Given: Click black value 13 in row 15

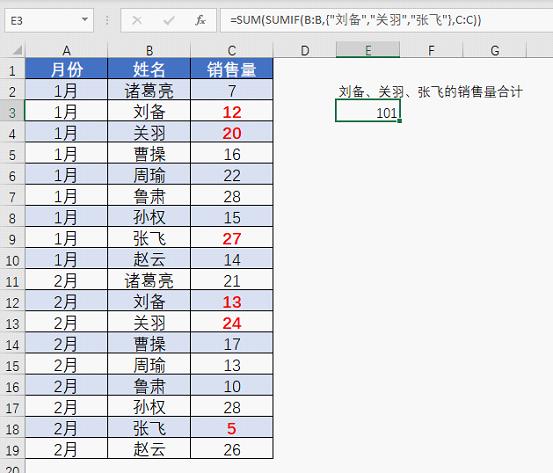Looking at the screenshot, I should 232,364.
